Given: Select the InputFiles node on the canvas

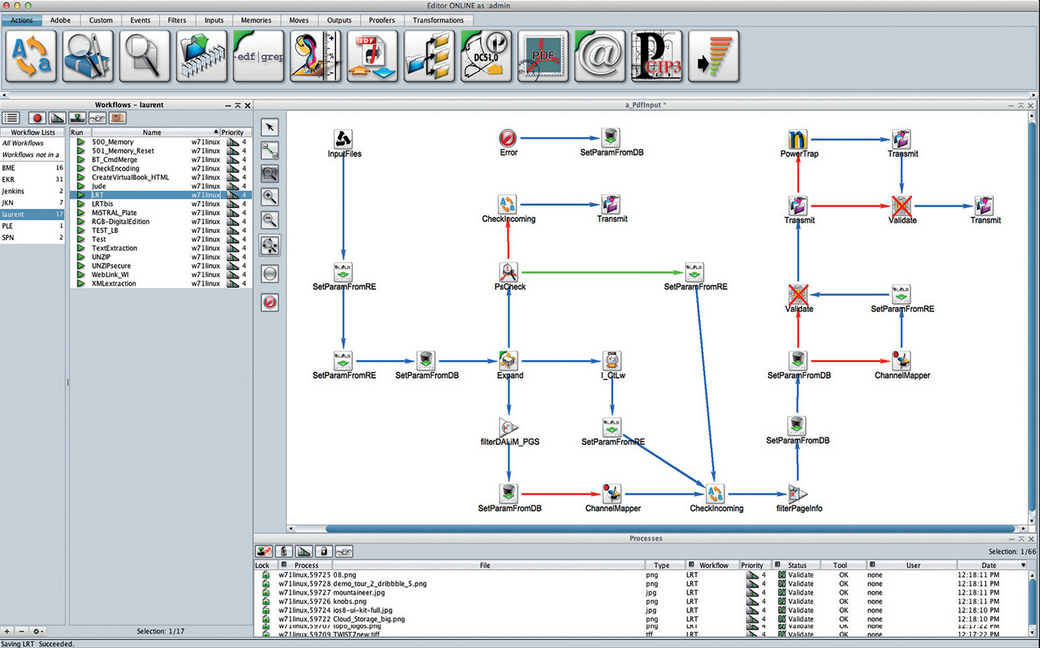Looking at the screenshot, I should click(342, 138).
